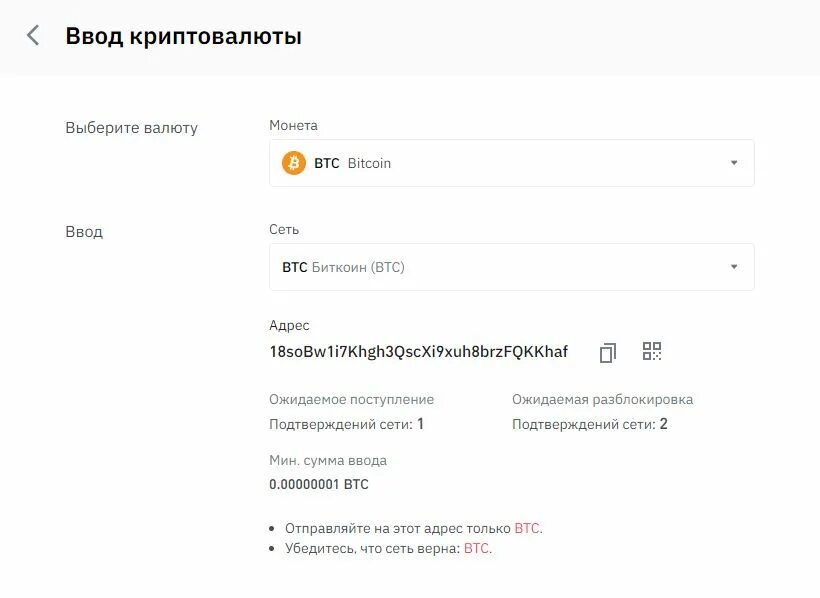Click red BTC link in Убедитесь line
The width and height of the screenshot is (820, 598).
click(476, 549)
